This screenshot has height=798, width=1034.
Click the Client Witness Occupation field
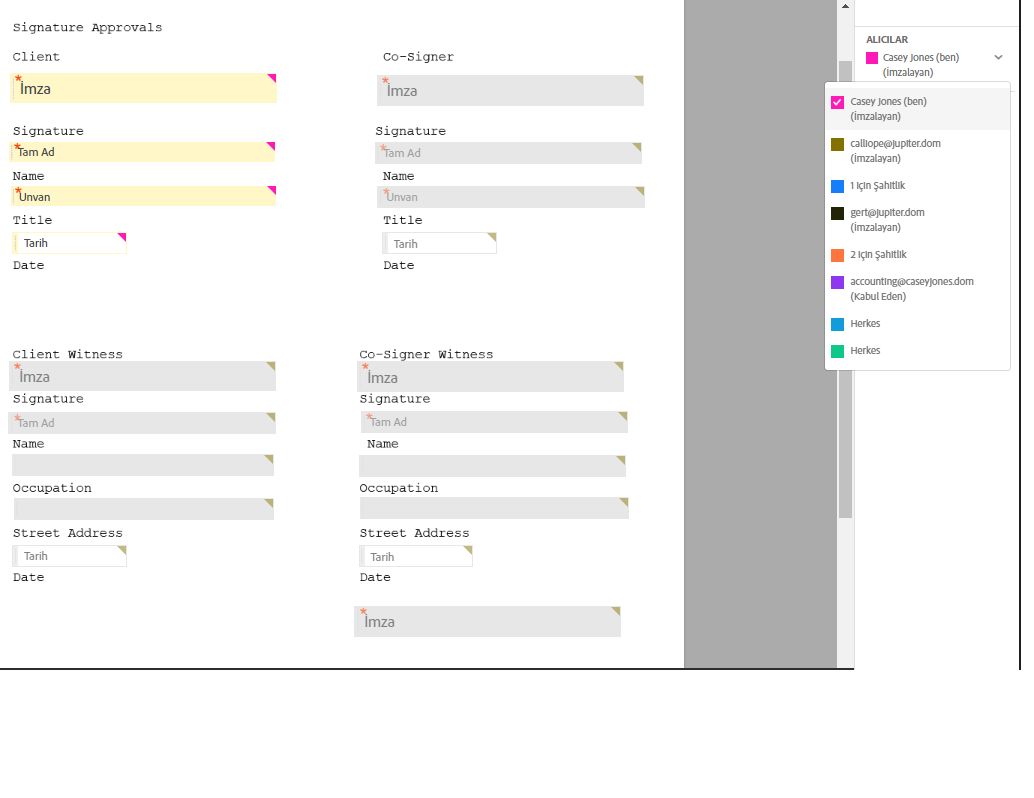tap(143, 465)
